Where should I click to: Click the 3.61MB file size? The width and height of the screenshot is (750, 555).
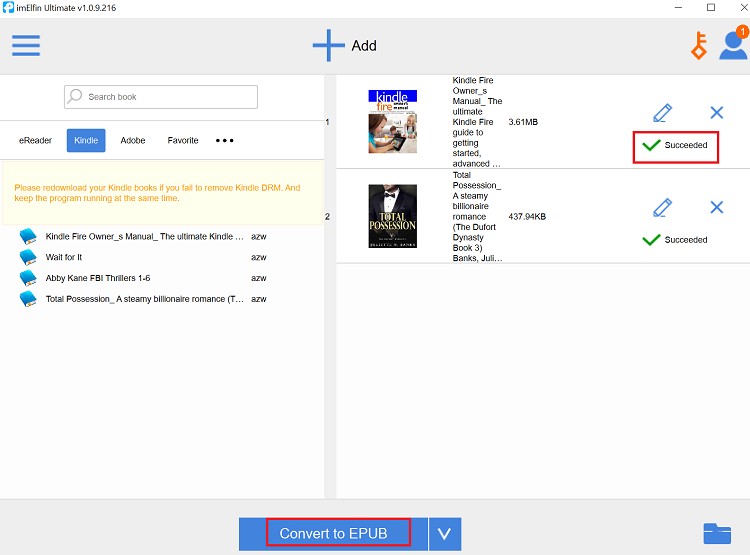523,122
